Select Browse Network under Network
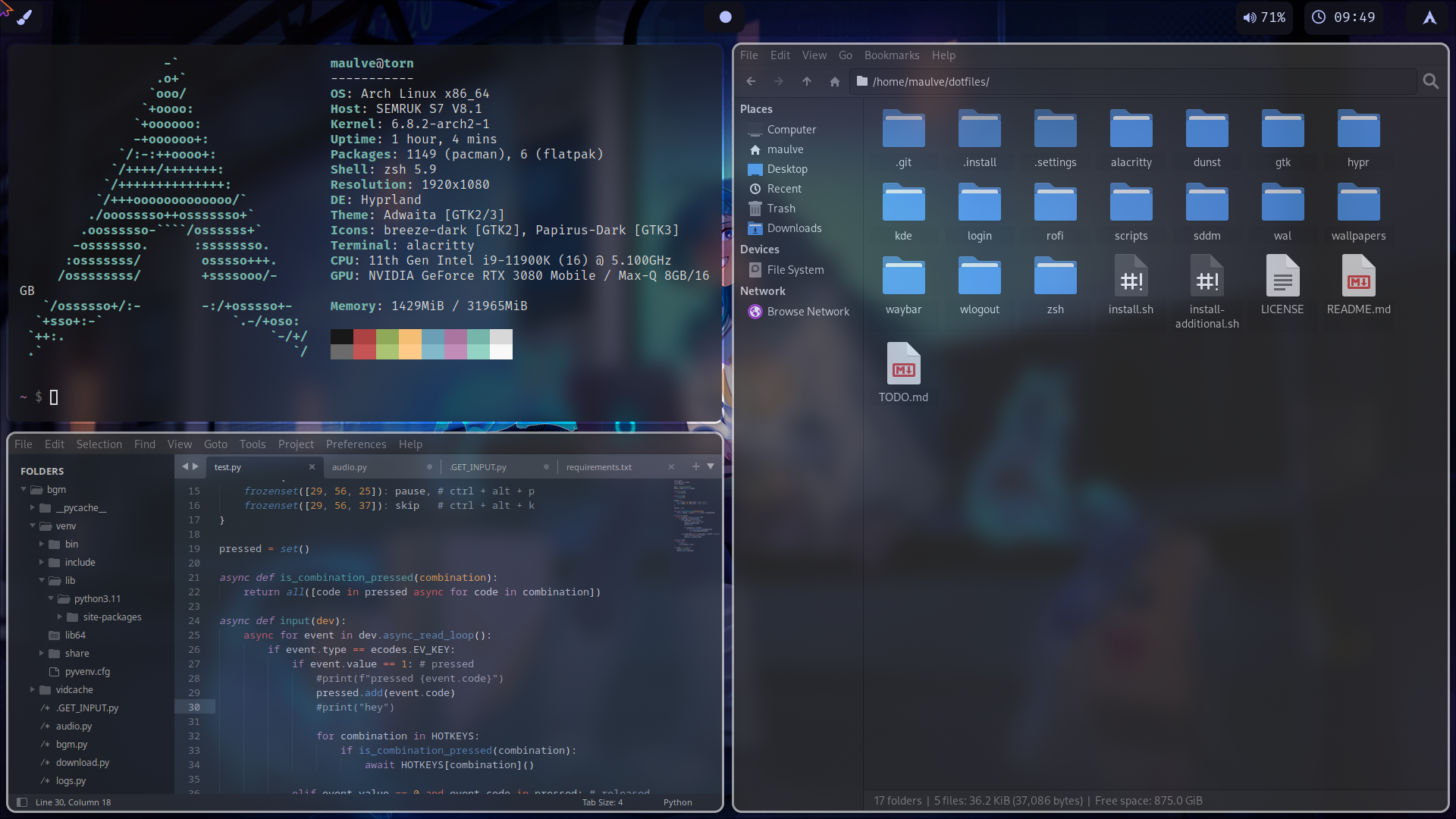 [x=808, y=311]
